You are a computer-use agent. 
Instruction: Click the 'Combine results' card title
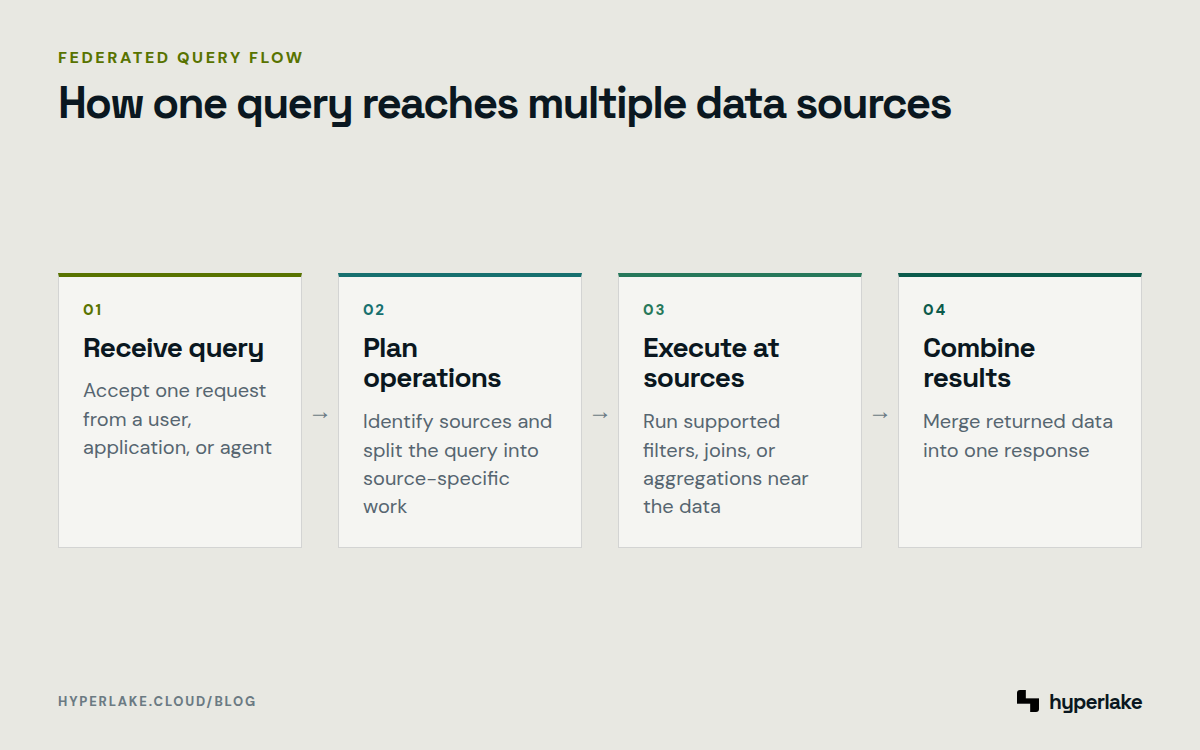click(x=979, y=363)
